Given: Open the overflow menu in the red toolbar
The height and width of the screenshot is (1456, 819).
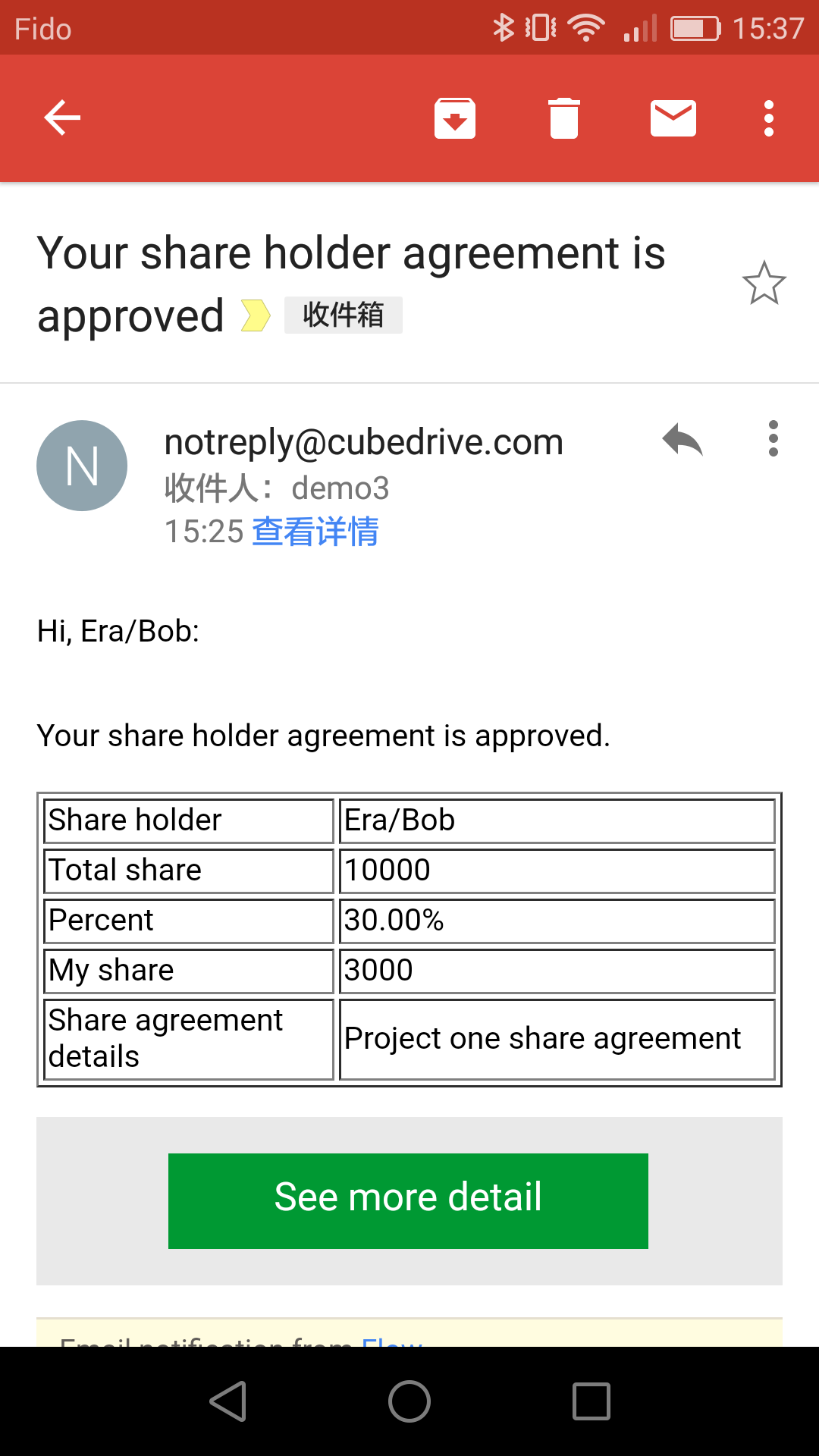Looking at the screenshot, I should click(769, 118).
